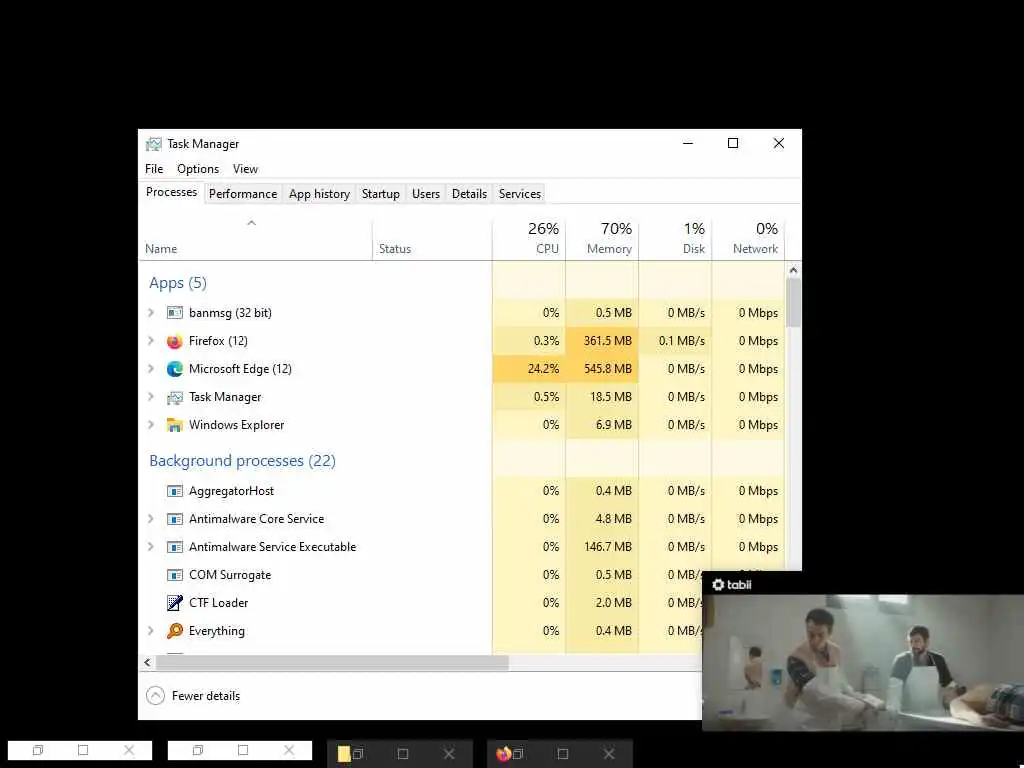Click the scroll-up arrow of process list
The height and width of the screenshot is (768, 1024).
(793, 270)
